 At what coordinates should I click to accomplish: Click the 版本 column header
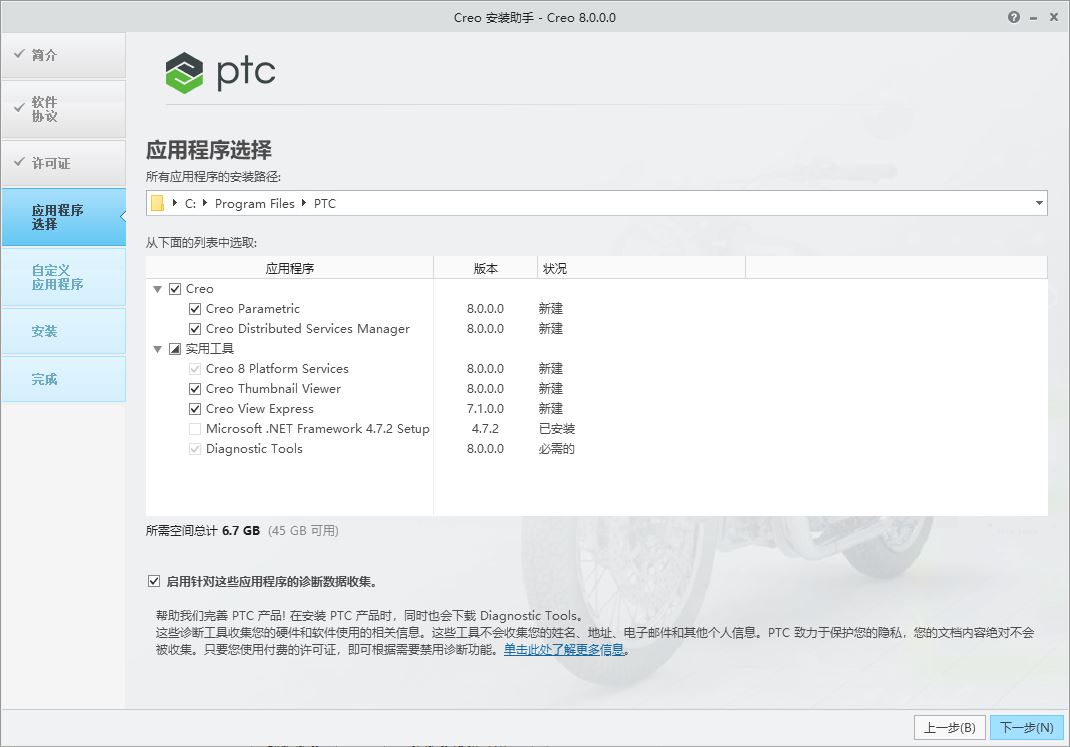(485, 268)
